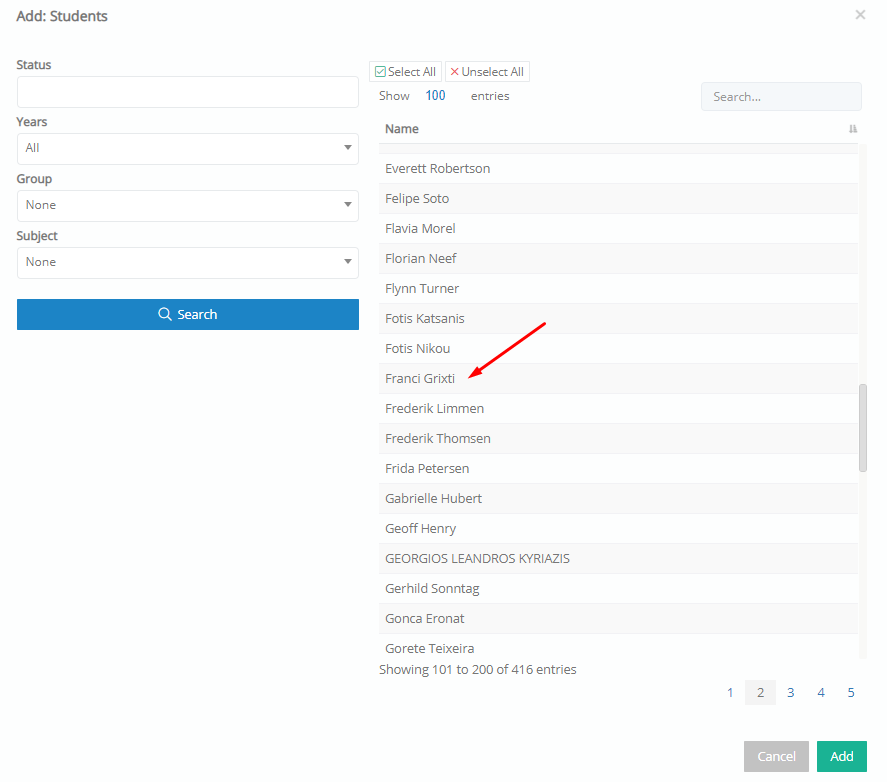Click Unselect All button

click(487, 72)
